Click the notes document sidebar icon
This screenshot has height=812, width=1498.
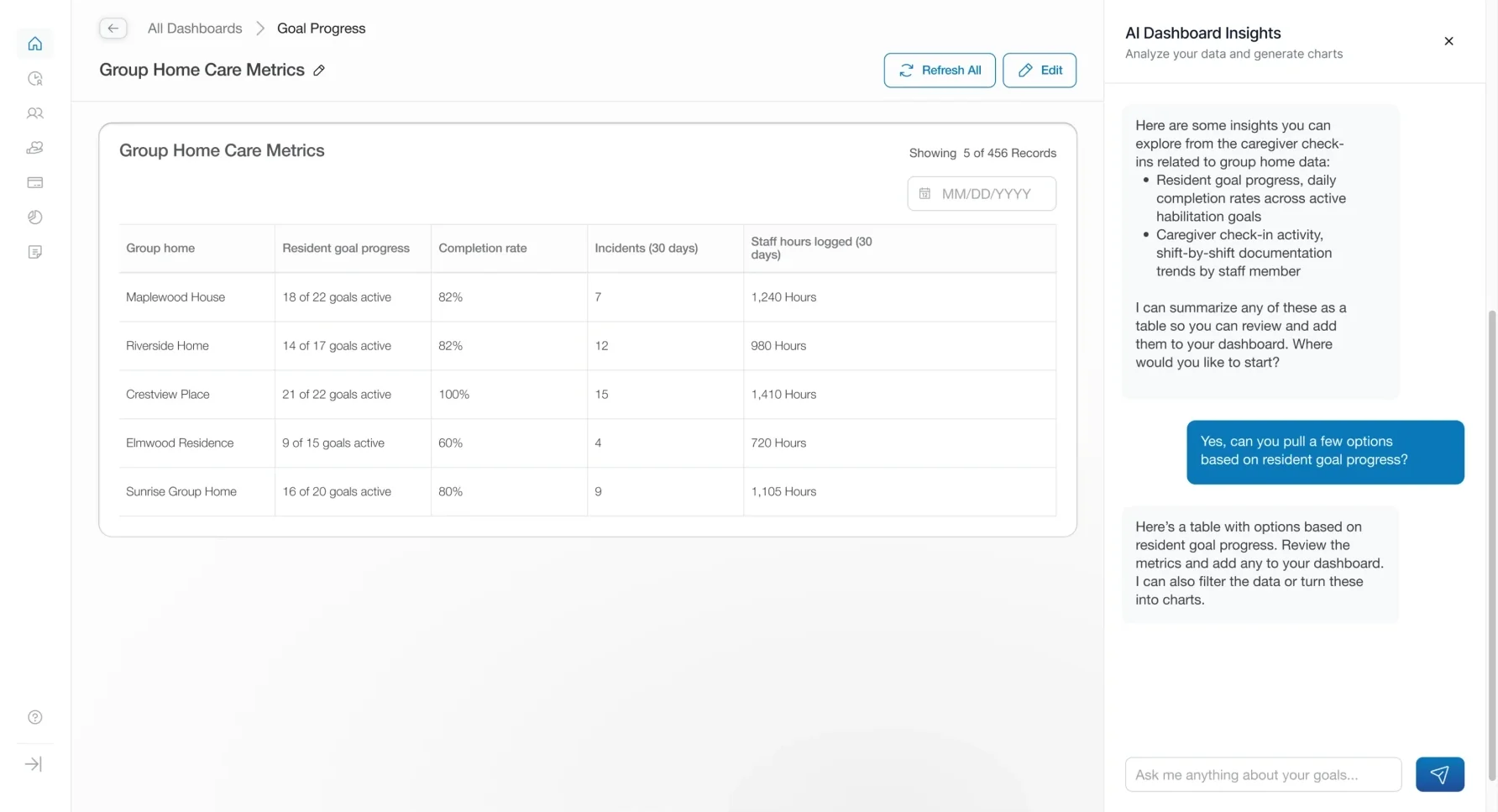34,252
